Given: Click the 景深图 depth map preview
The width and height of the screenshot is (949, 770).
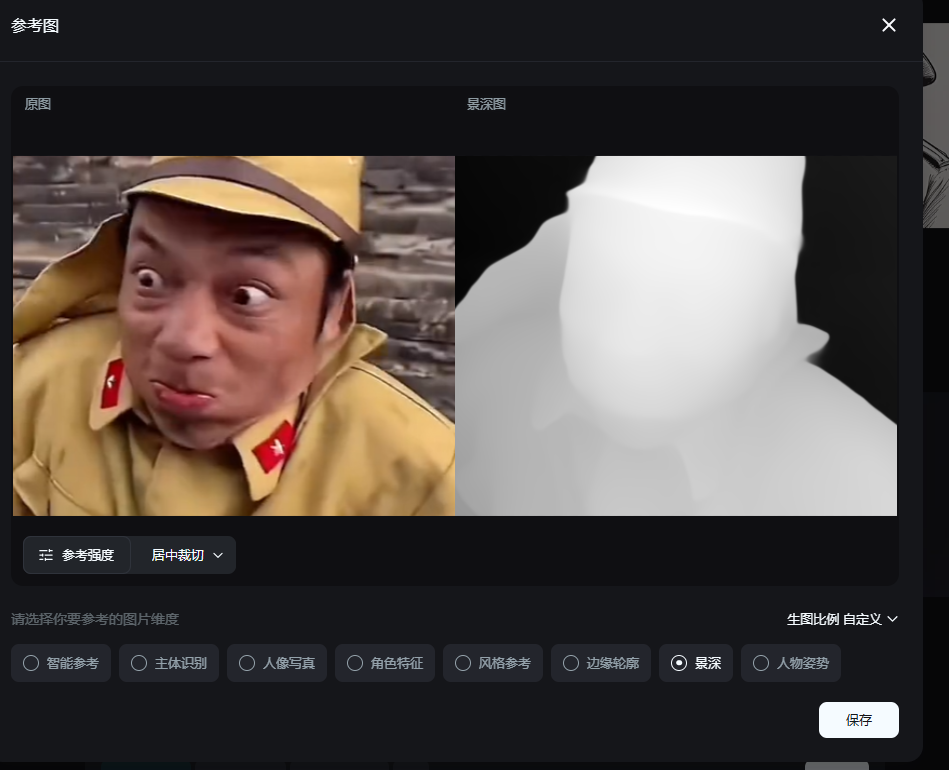Looking at the screenshot, I should click(x=676, y=336).
